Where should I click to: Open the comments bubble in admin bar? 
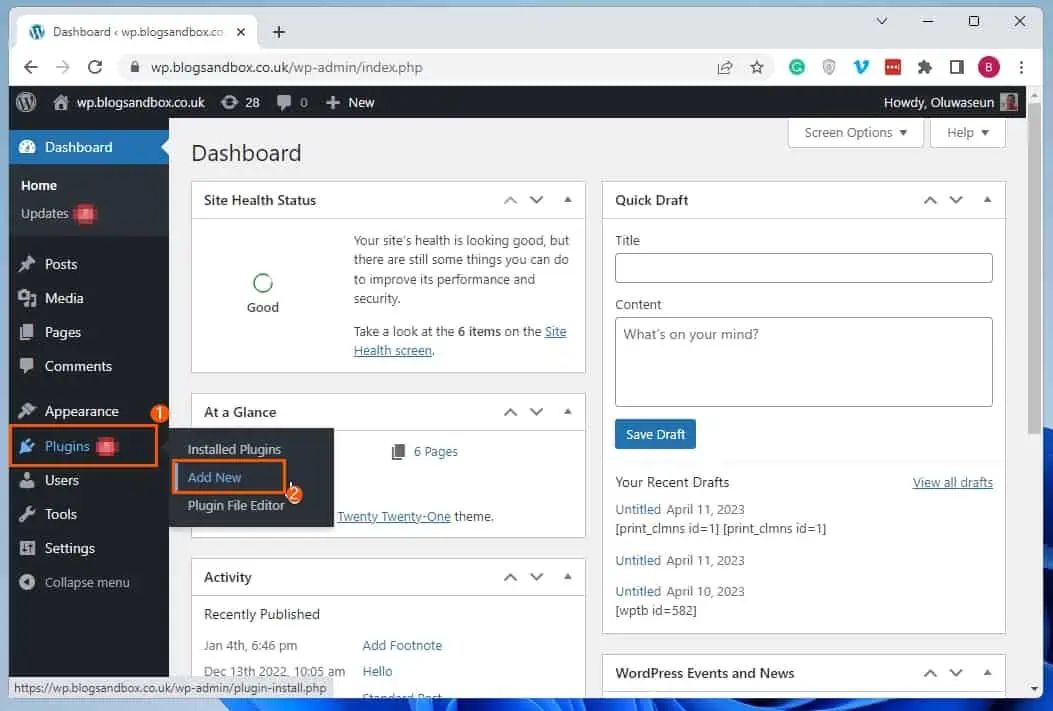point(292,102)
